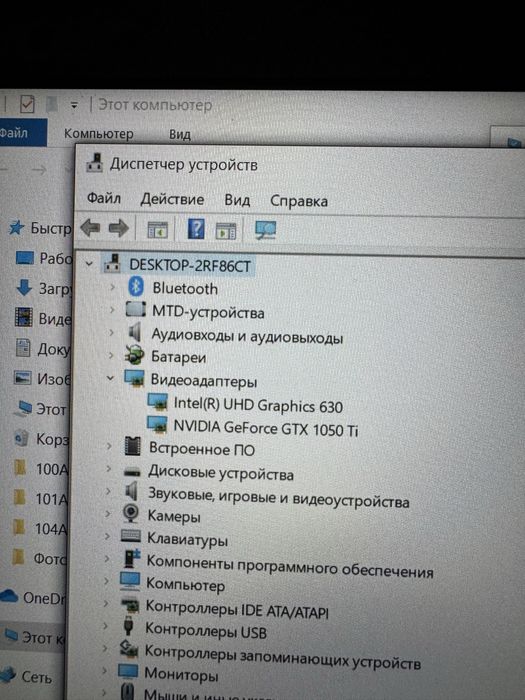525x700 pixels.
Task: Open the documents folder in Explorer sidebar
Action: pyautogui.click(x=42, y=349)
